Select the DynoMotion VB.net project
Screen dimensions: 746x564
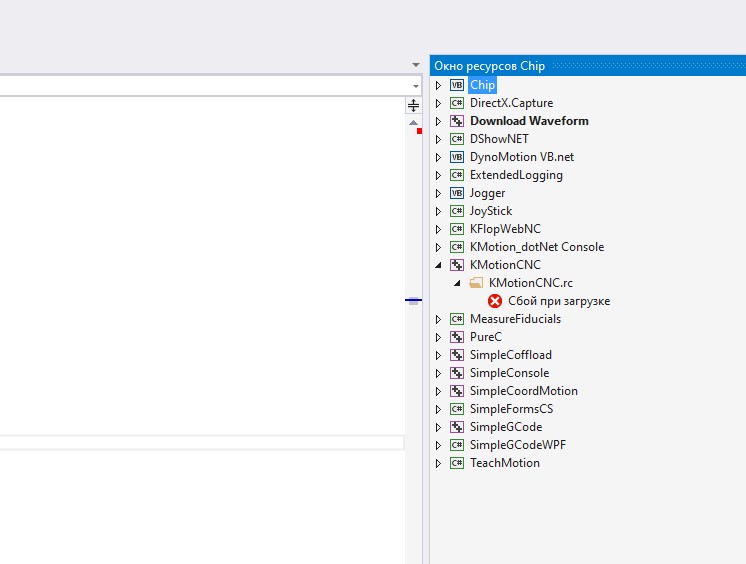(521, 157)
